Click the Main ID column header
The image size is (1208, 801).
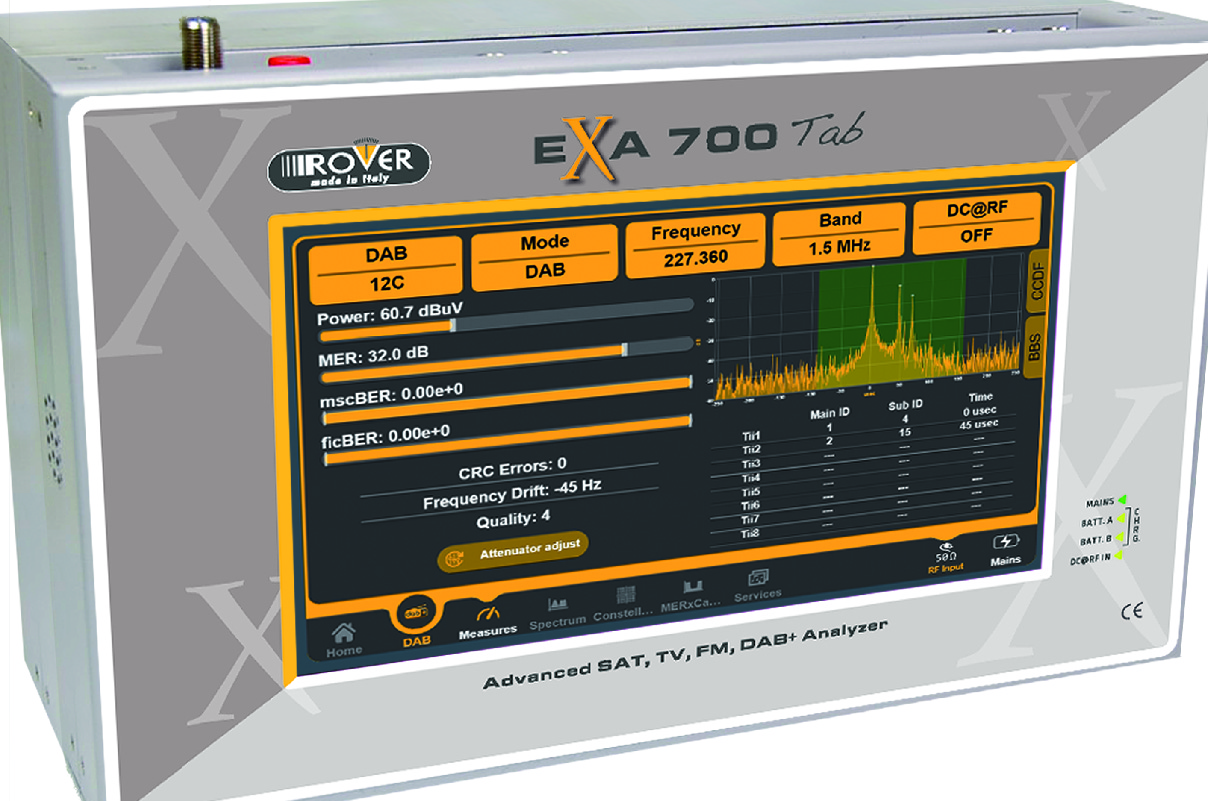829,414
